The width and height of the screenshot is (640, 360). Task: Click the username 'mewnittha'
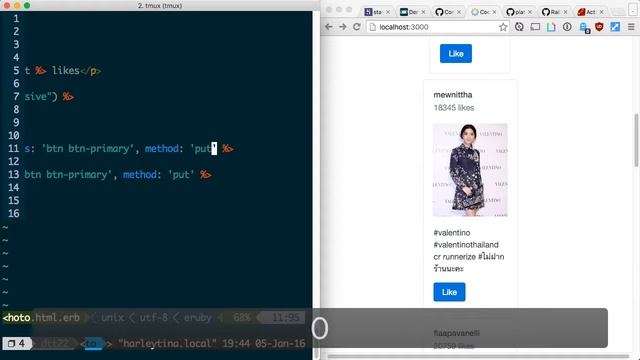pyautogui.click(x=453, y=95)
